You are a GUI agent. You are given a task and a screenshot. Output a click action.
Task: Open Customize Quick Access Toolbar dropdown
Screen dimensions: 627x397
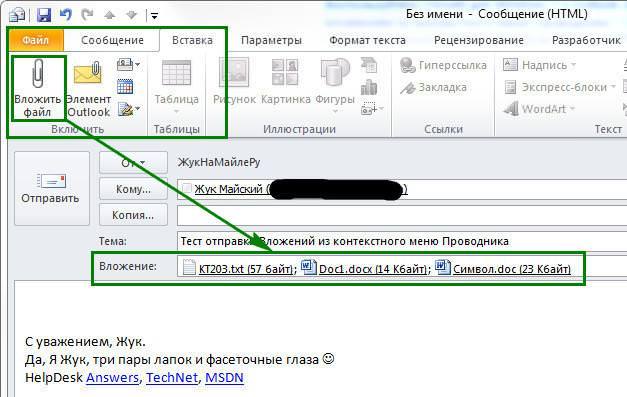pyautogui.click(x=154, y=16)
